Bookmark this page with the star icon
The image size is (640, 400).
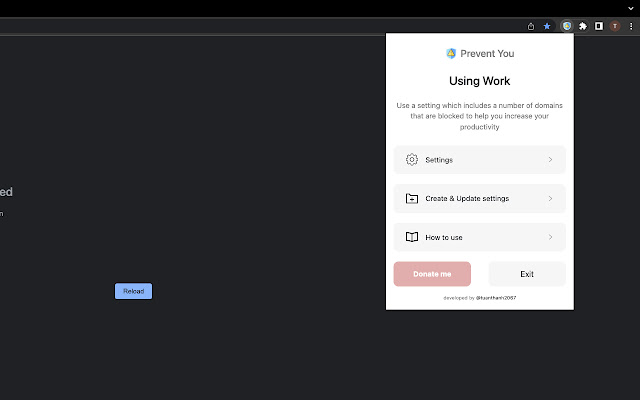[x=547, y=26]
